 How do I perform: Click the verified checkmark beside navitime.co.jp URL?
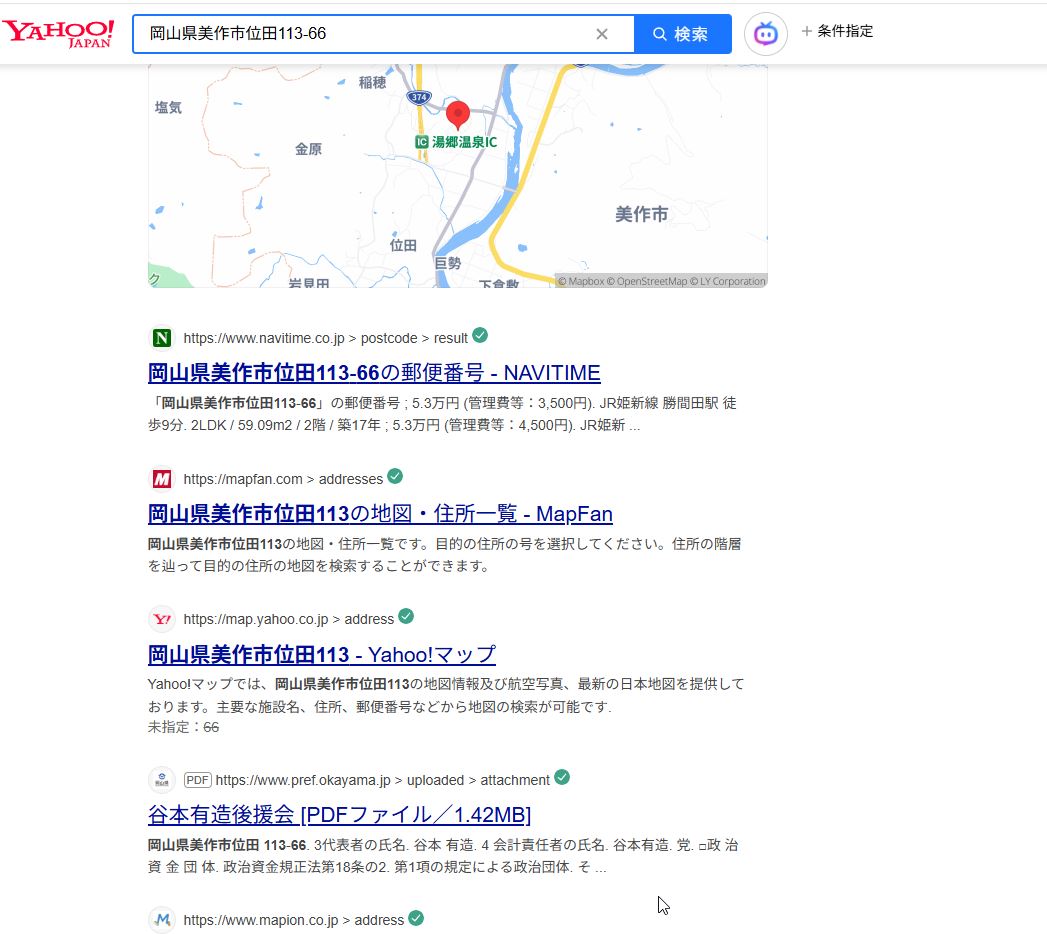[x=480, y=335]
